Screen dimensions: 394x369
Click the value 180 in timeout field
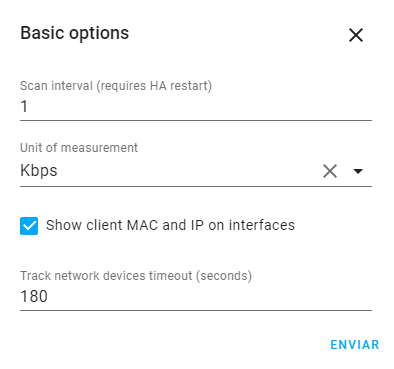click(x=34, y=296)
